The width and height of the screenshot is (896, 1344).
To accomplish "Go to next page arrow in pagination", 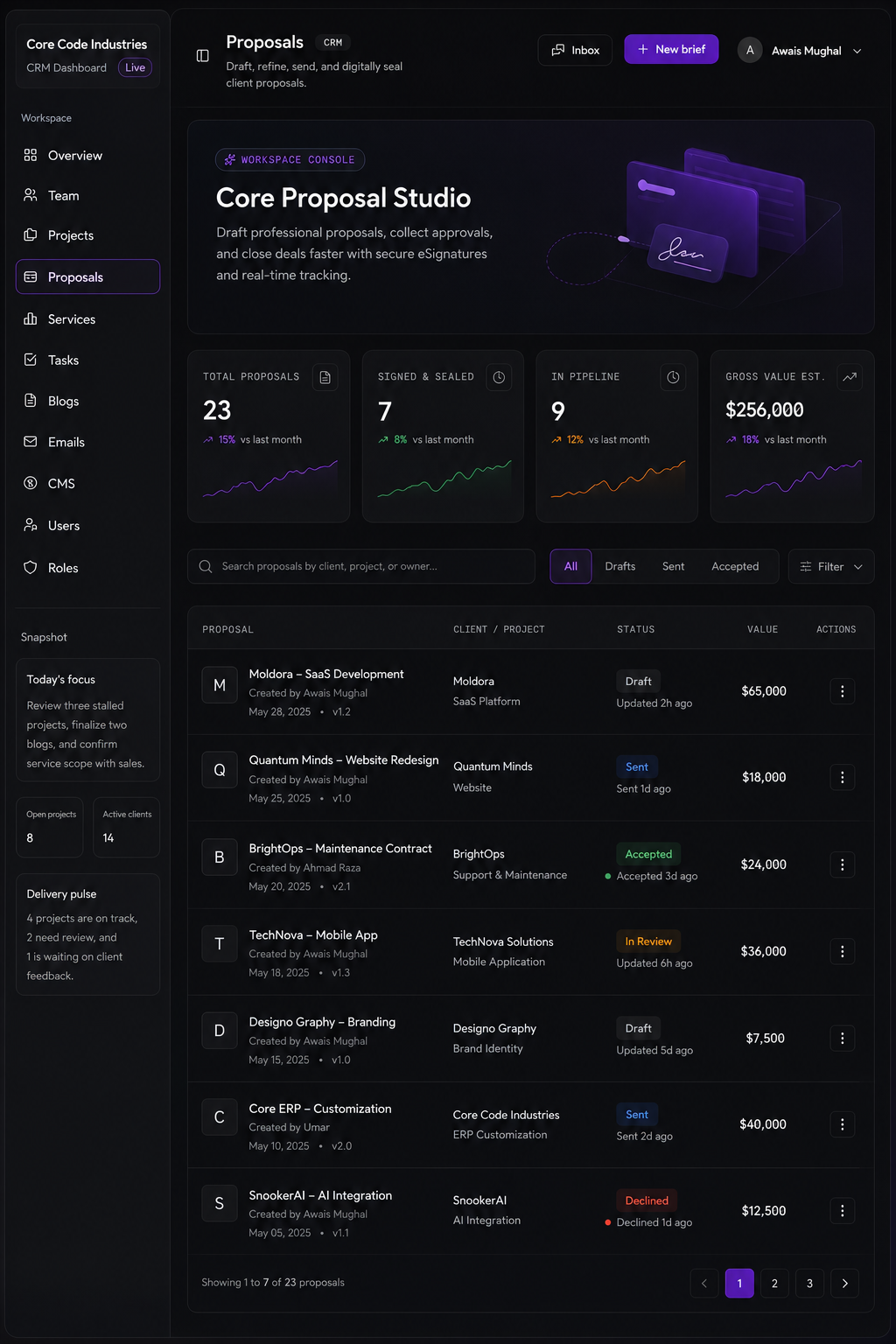I will click(x=844, y=1284).
